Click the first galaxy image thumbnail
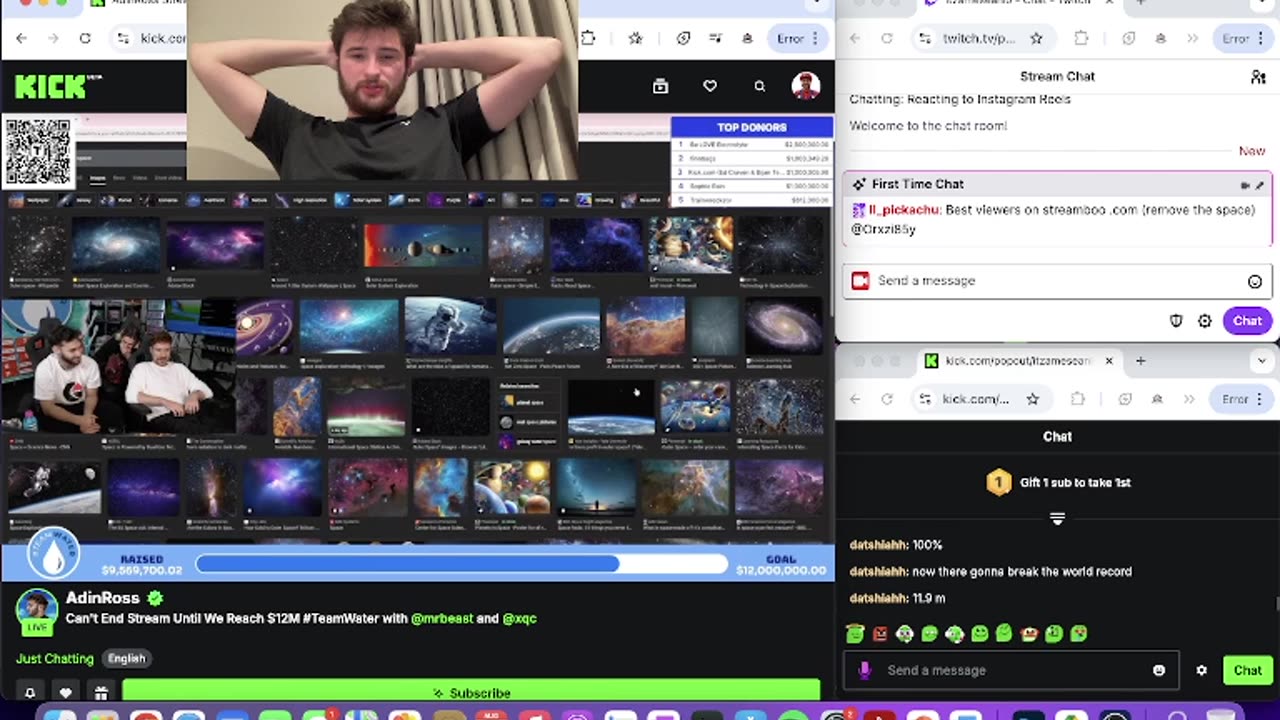1280x720 pixels. click(115, 244)
